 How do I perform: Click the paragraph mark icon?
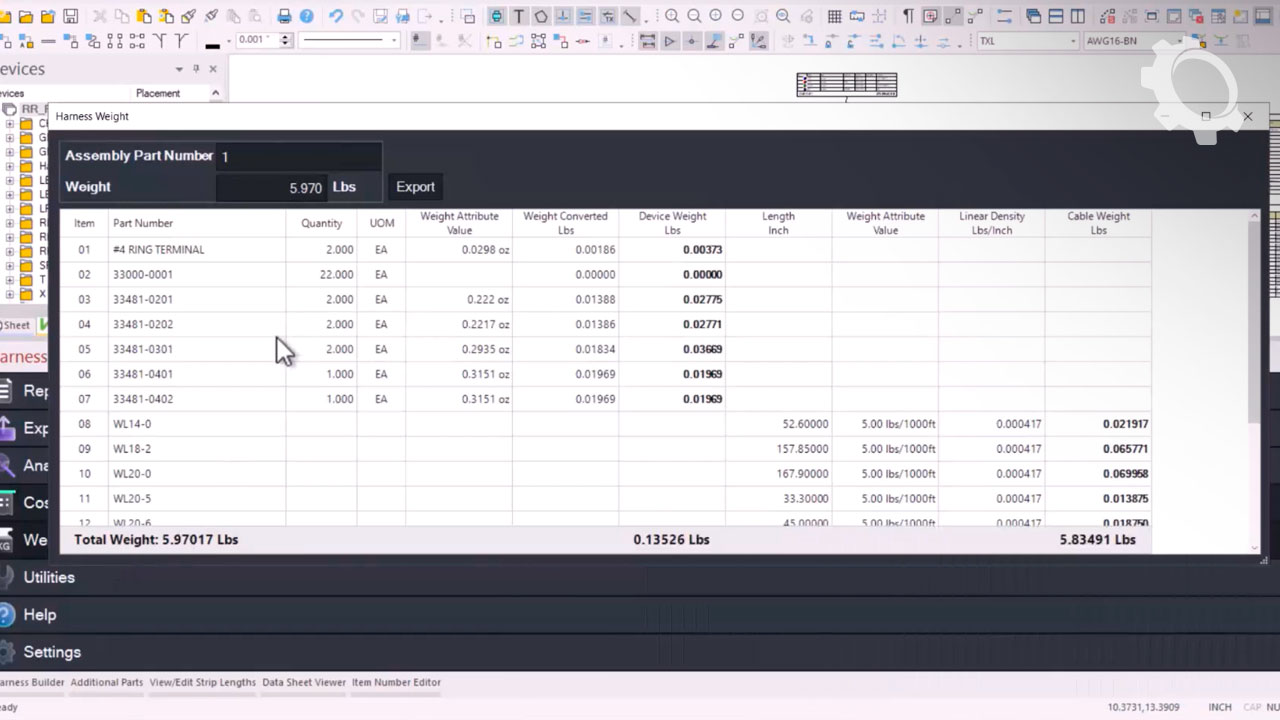(x=908, y=16)
